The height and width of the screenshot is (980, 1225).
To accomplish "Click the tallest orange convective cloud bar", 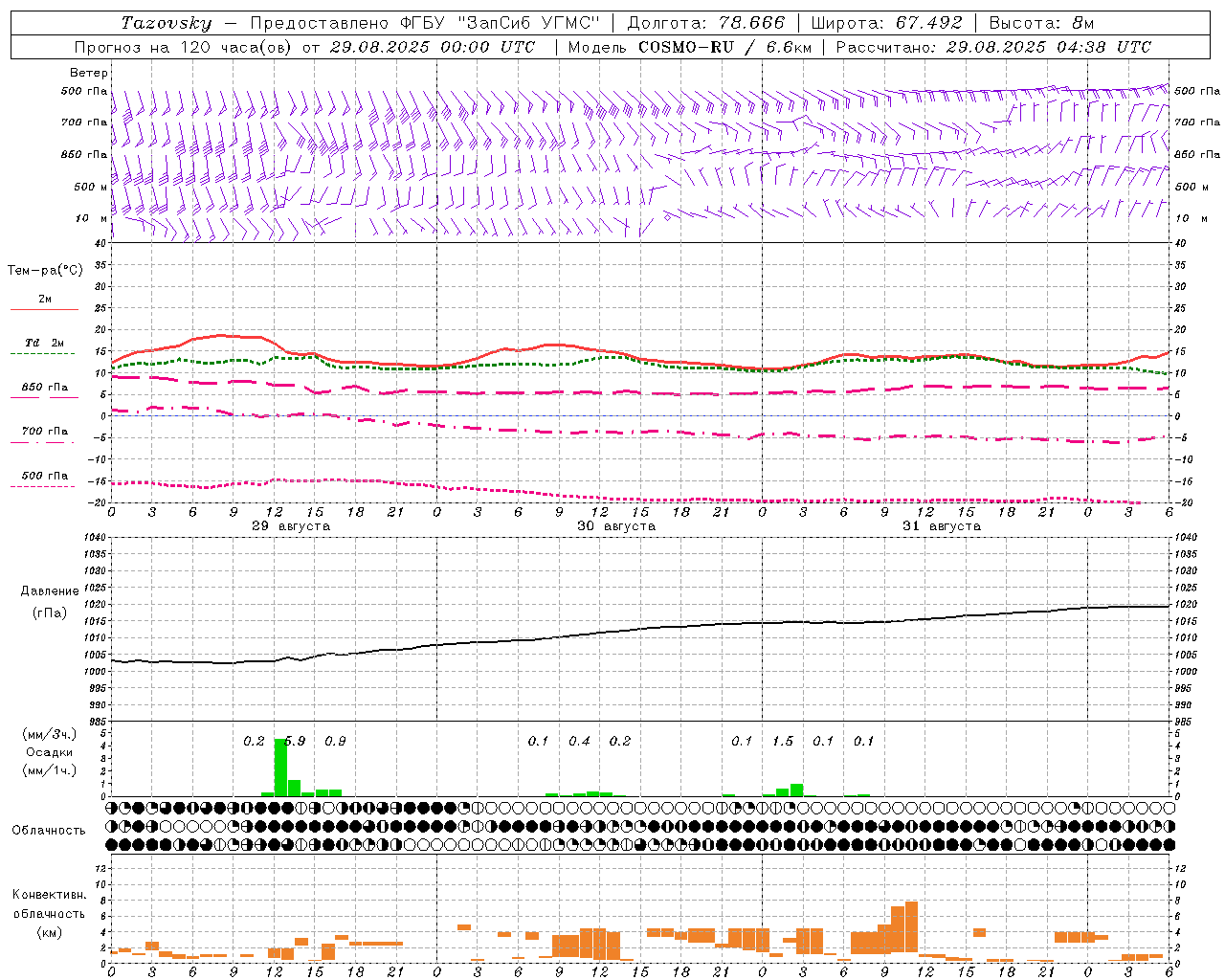I will tap(911, 926).
